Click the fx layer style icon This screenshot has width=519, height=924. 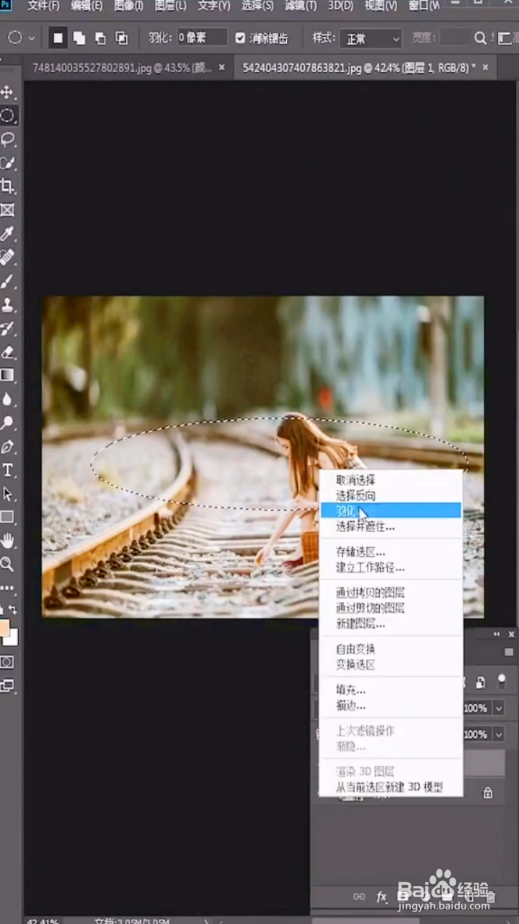[x=381, y=897]
